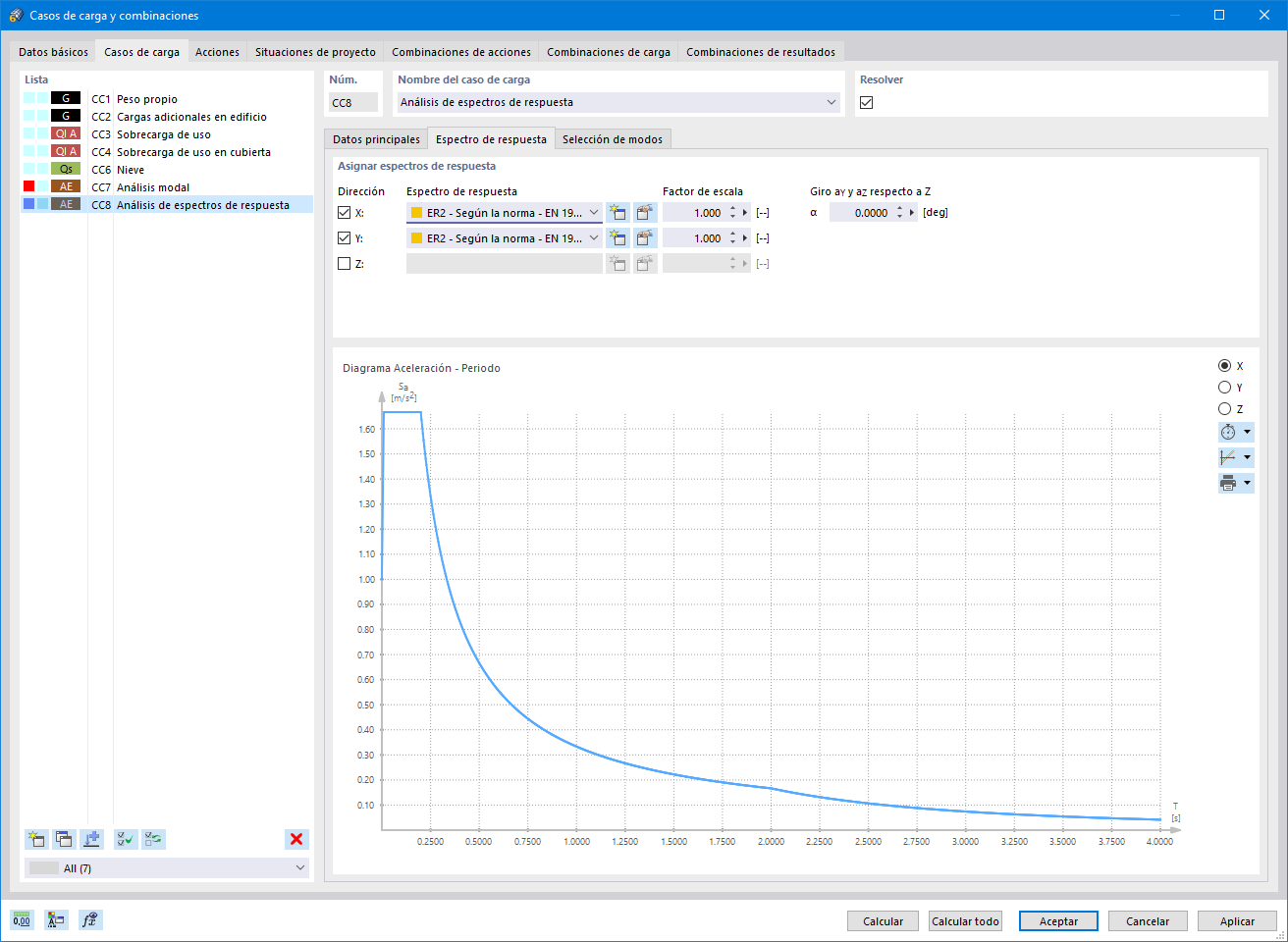1288x942 pixels.
Task: Click the Aplicar button
Action: pos(1237,921)
